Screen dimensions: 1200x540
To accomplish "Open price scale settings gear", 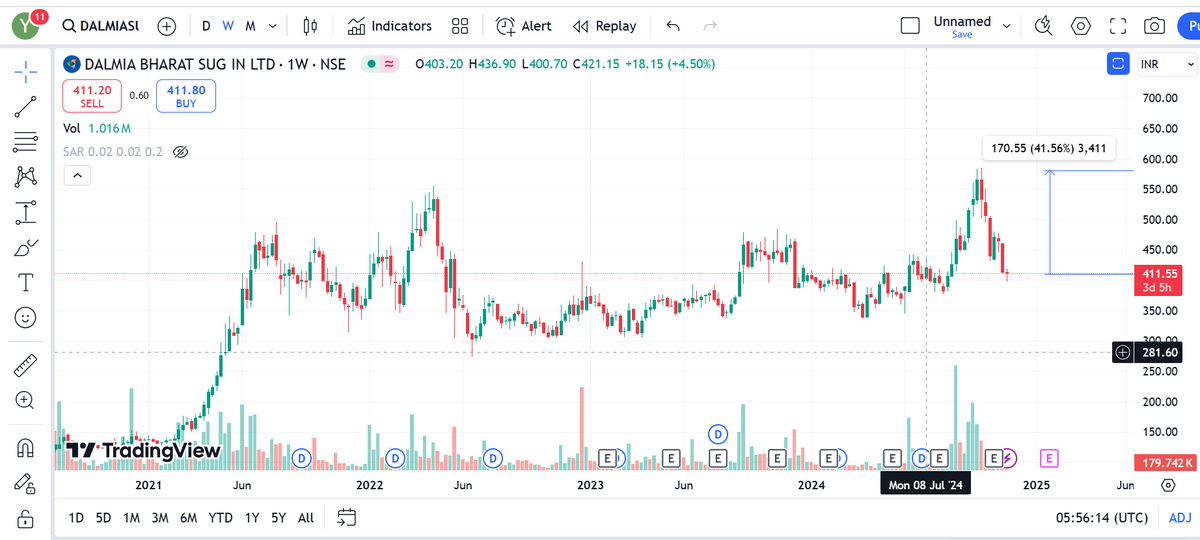I will (x=1168, y=485).
